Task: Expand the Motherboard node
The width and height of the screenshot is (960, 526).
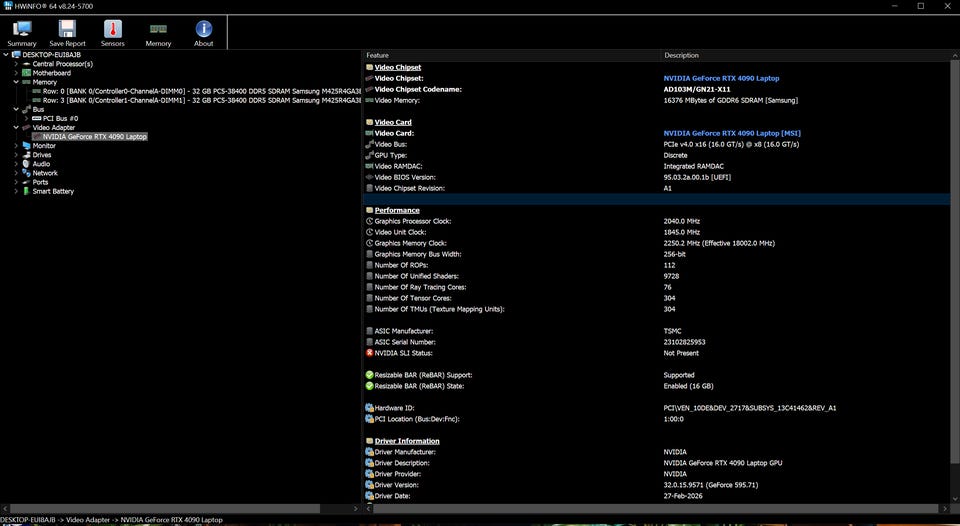Action: pyautogui.click(x=16, y=73)
